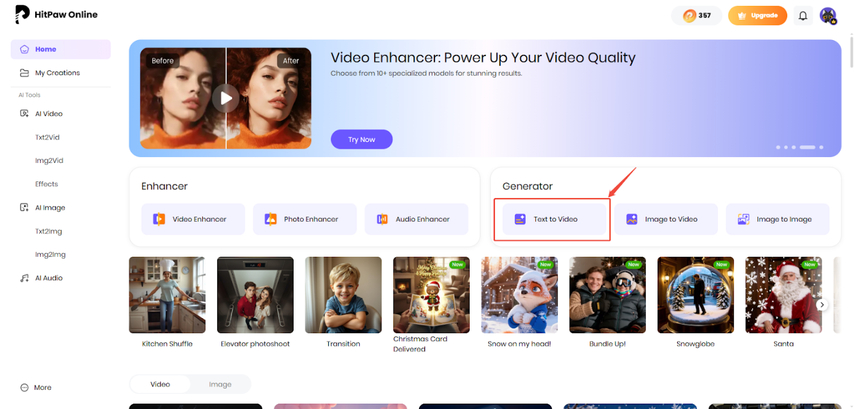This screenshot has height=409, width=854.
Task: Open the Santa template thumbnail
Action: (784, 295)
